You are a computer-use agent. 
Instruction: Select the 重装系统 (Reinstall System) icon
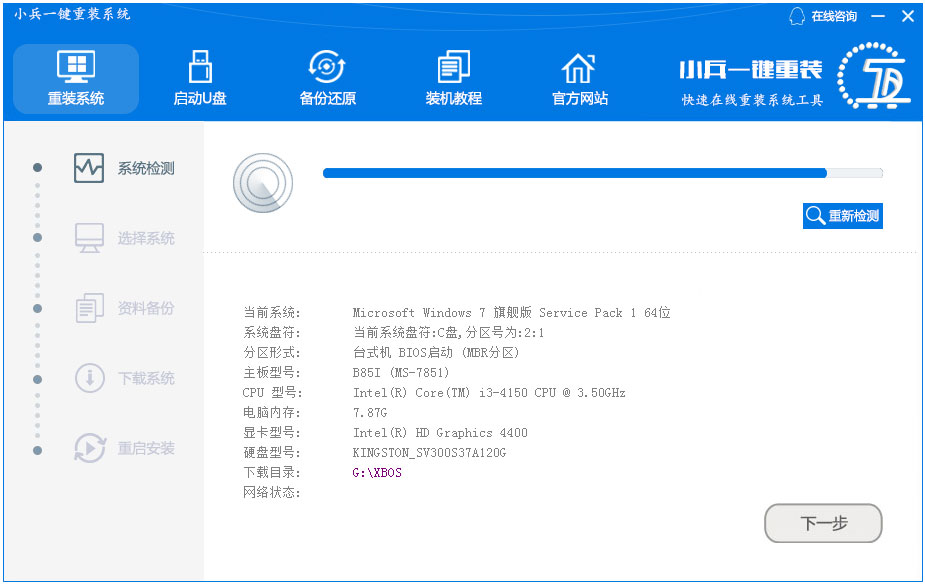click(75, 76)
